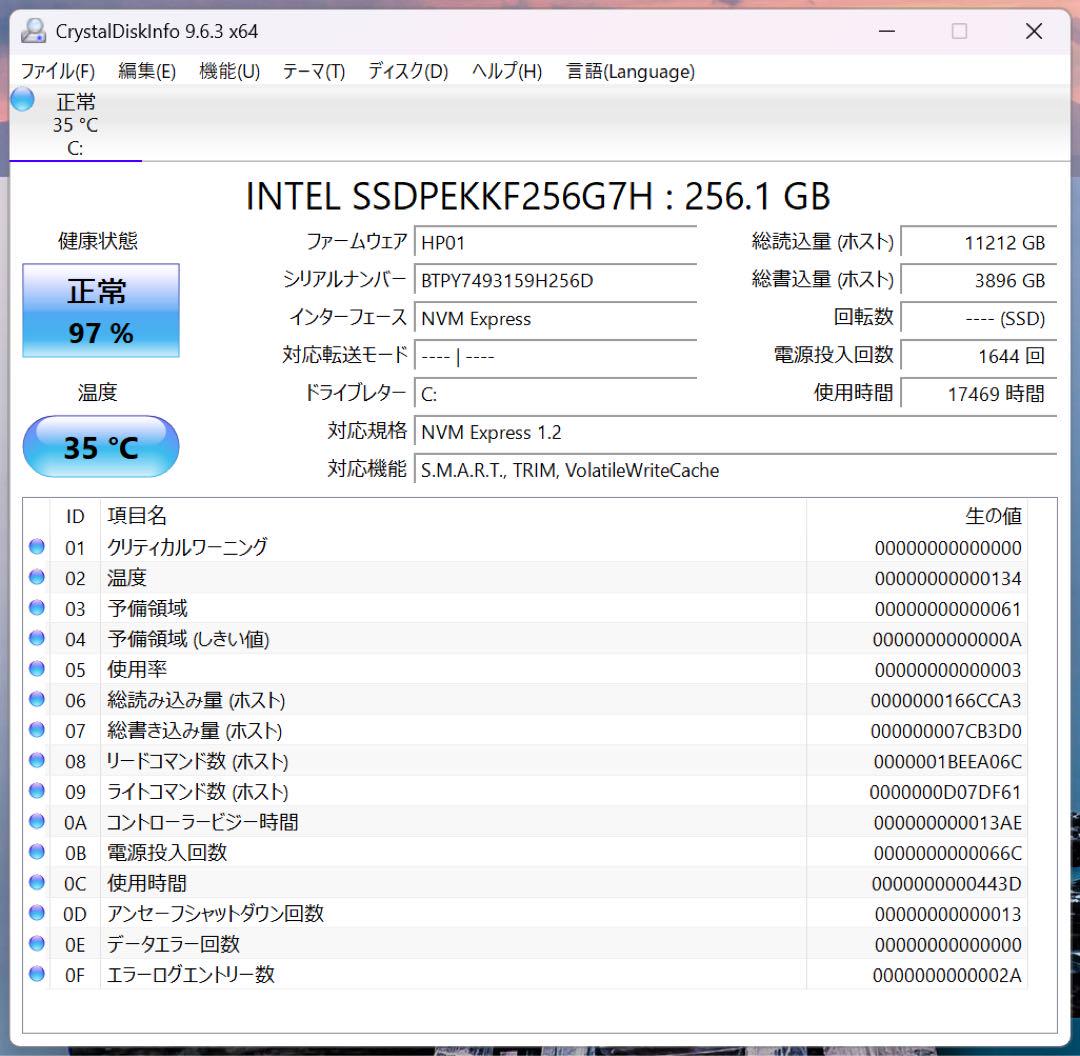This screenshot has height=1056, width=1080.
Task: Click the 対応規格 field NVM Express 1.2
Action: coord(736,432)
